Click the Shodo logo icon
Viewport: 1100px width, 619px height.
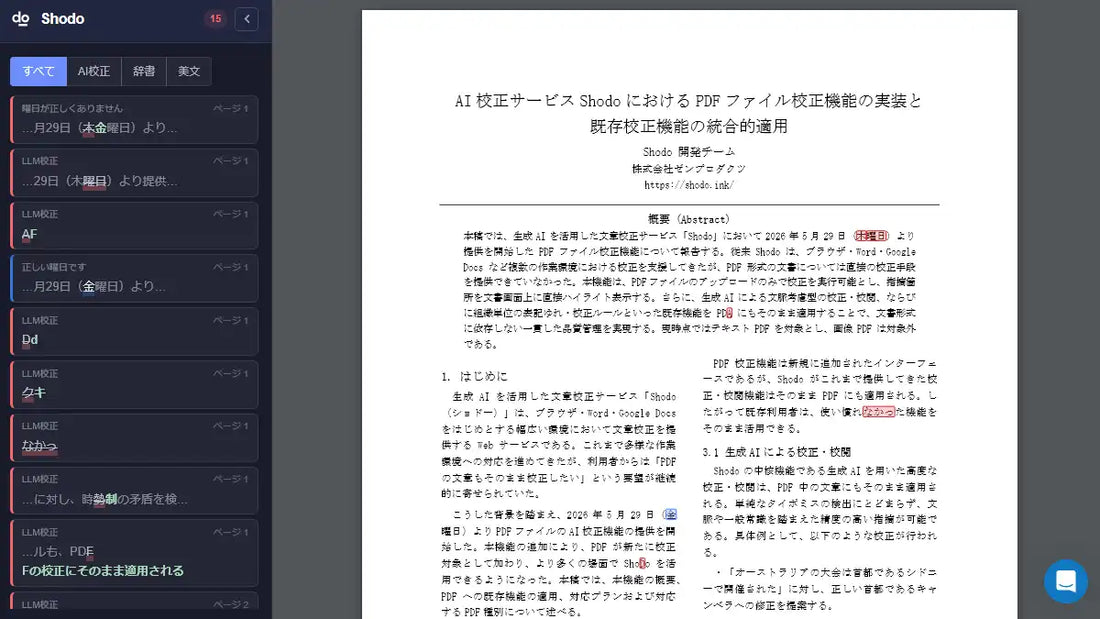point(20,18)
